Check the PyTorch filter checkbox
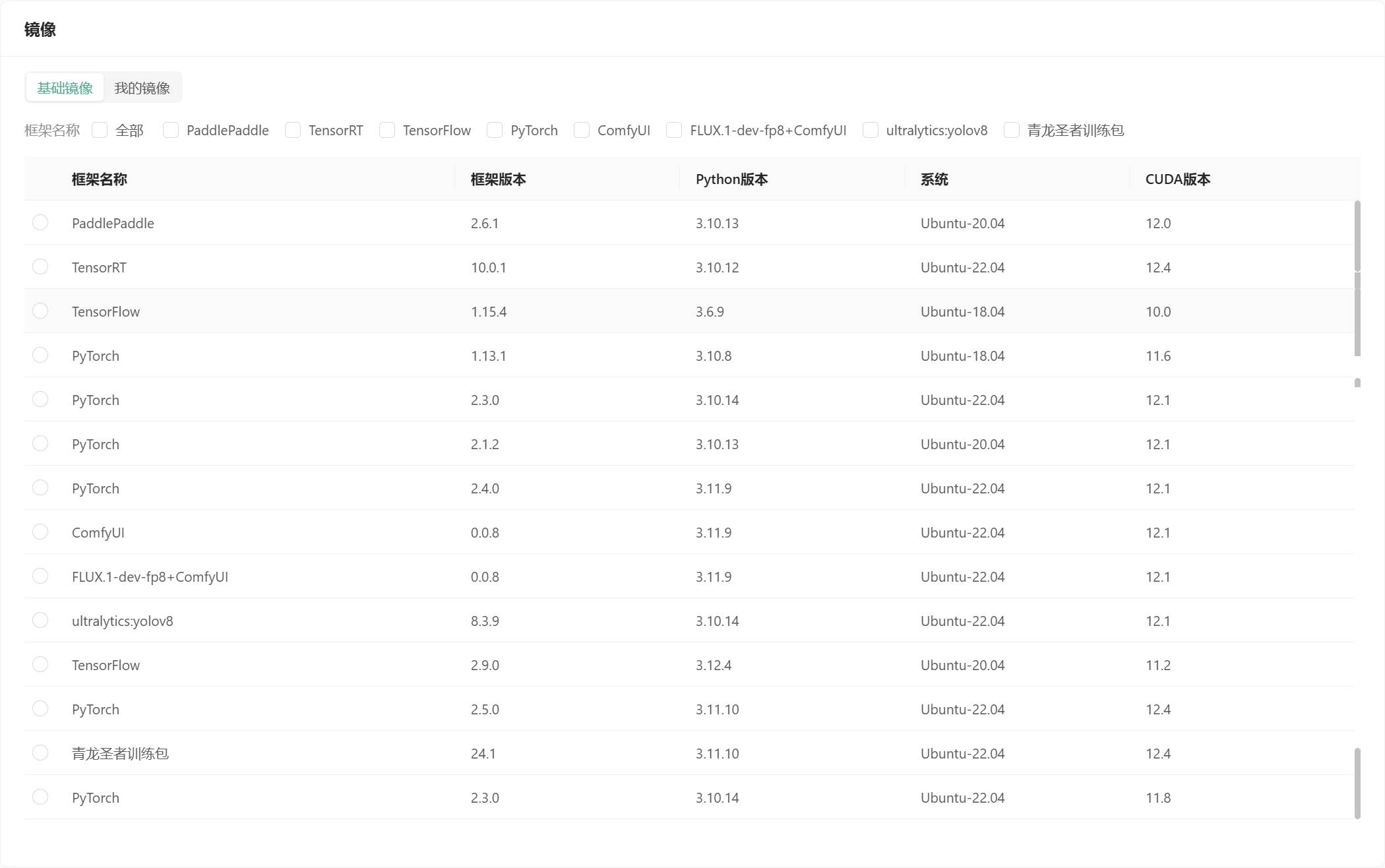 point(495,130)
